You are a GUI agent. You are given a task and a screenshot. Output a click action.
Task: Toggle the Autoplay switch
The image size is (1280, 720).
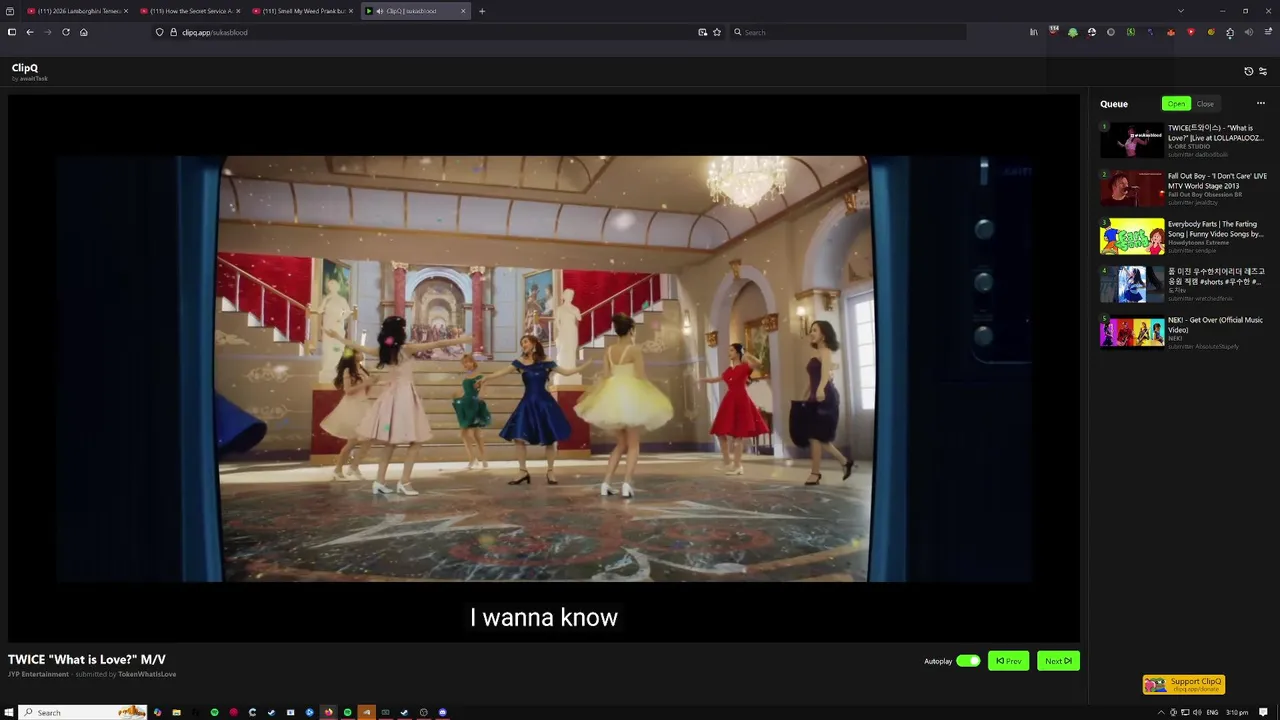coord(968,661)
